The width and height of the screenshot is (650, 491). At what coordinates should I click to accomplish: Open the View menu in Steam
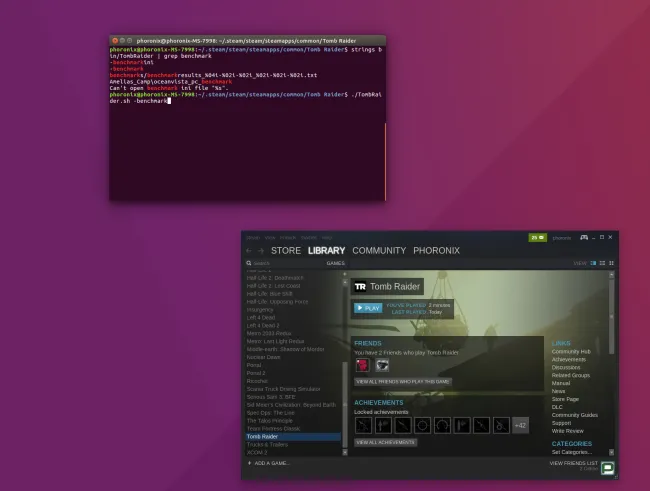tap(270, 238)
